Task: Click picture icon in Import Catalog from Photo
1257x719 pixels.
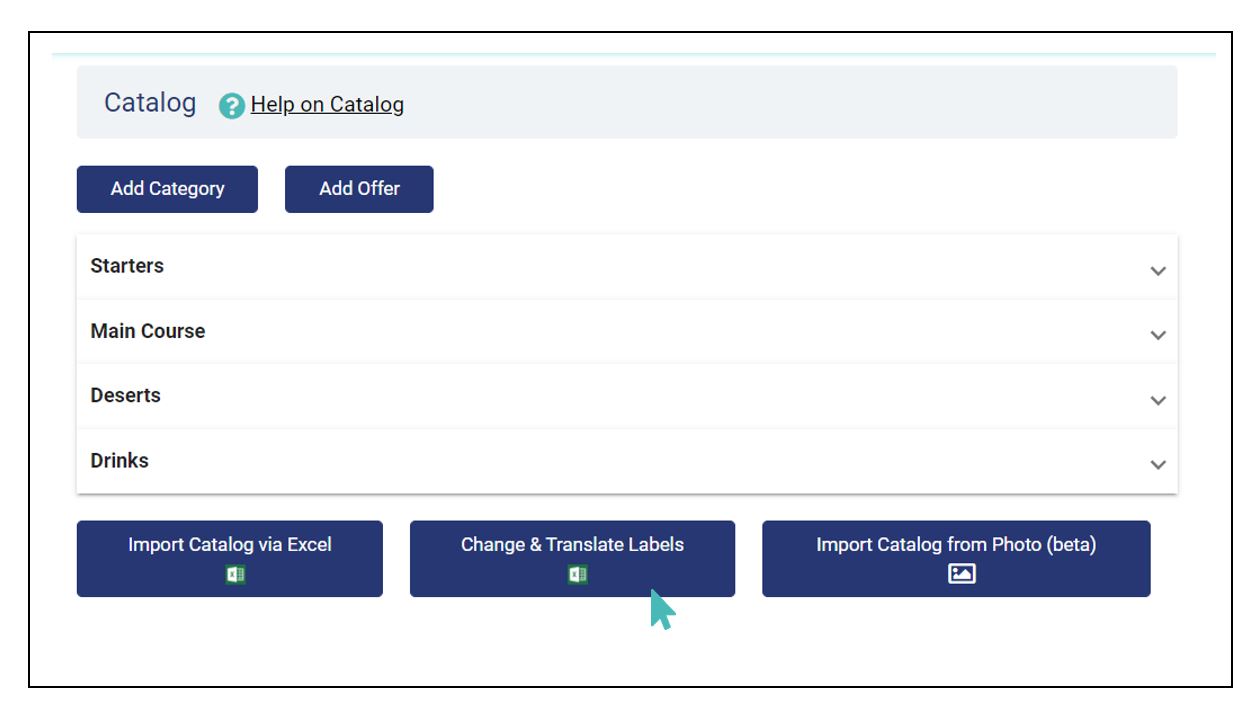Action: [961, 574]
